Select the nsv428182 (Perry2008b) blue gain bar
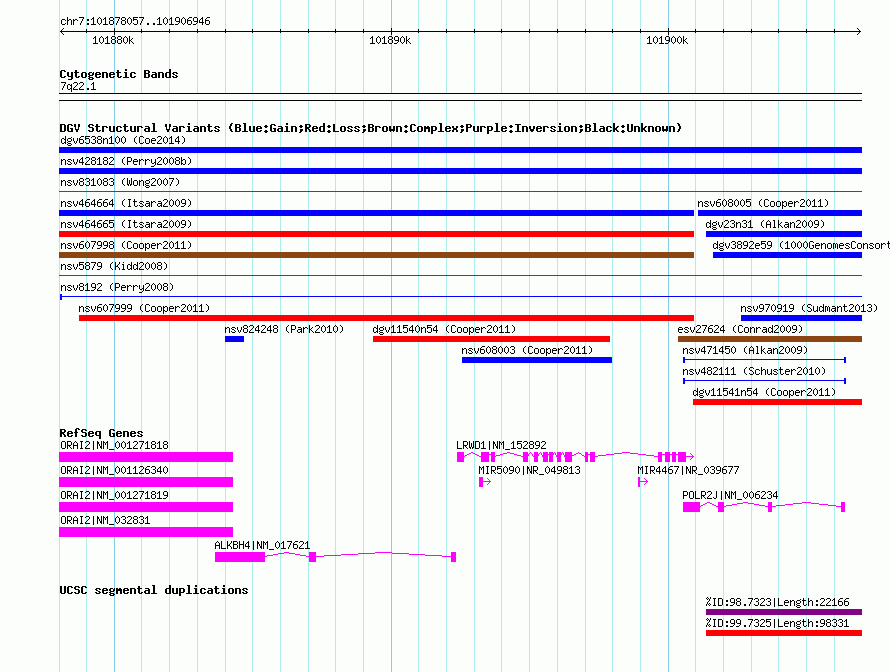Image resolution: width=890 pixels, height=672 pixels. tap(460, 171)
